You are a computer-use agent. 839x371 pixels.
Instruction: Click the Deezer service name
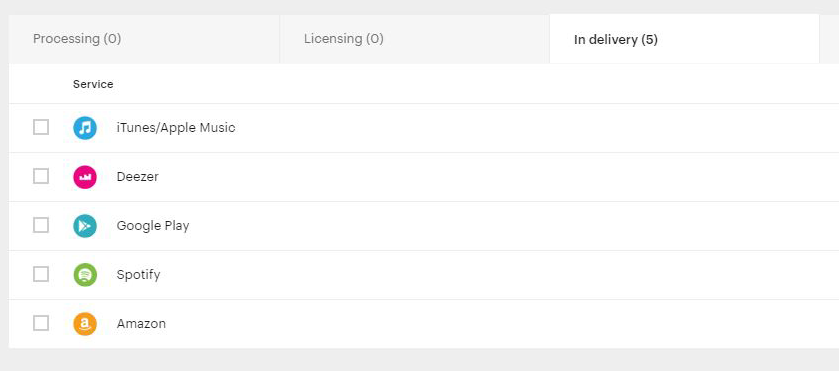138,177
